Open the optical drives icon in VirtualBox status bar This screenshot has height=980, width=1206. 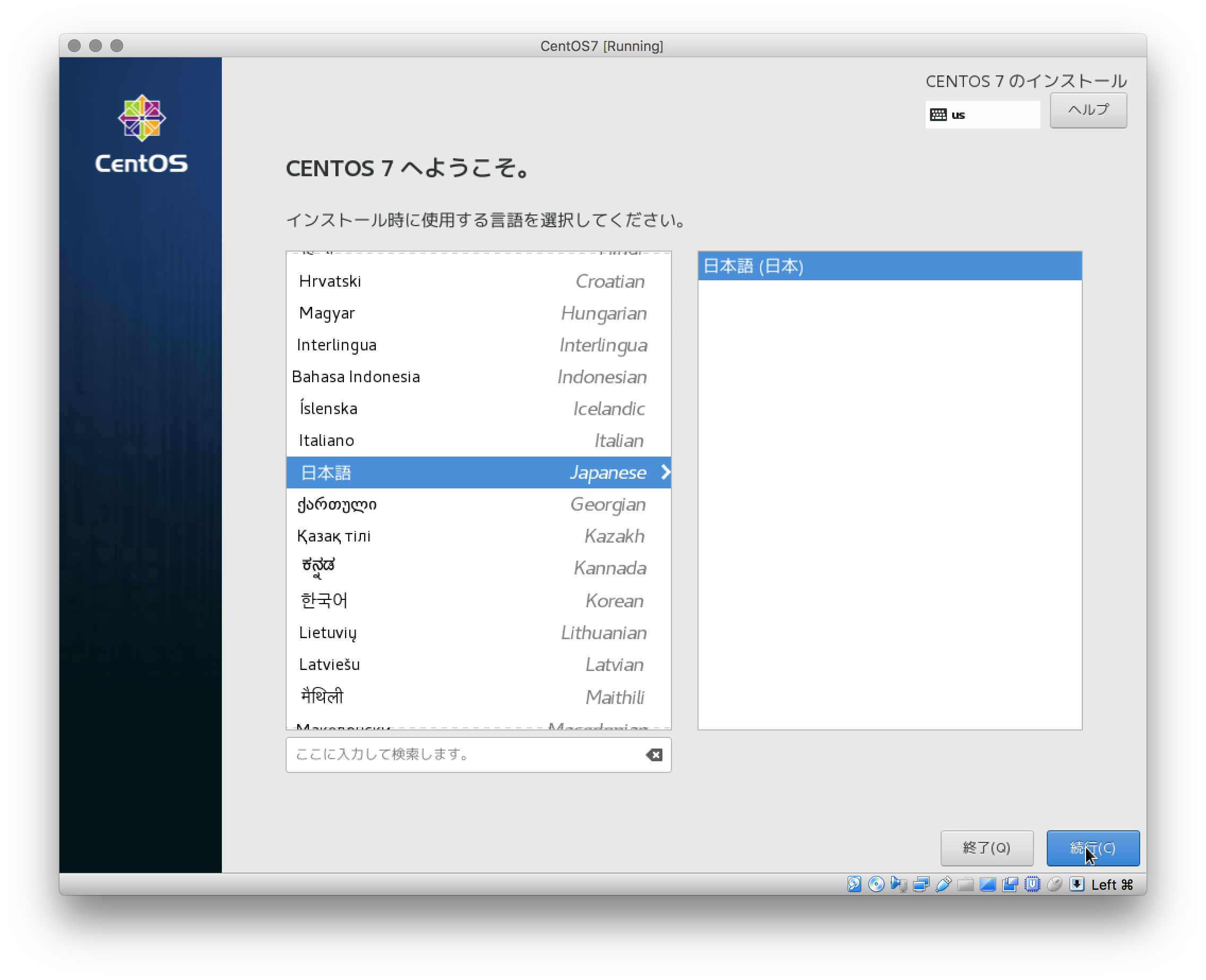876,884
